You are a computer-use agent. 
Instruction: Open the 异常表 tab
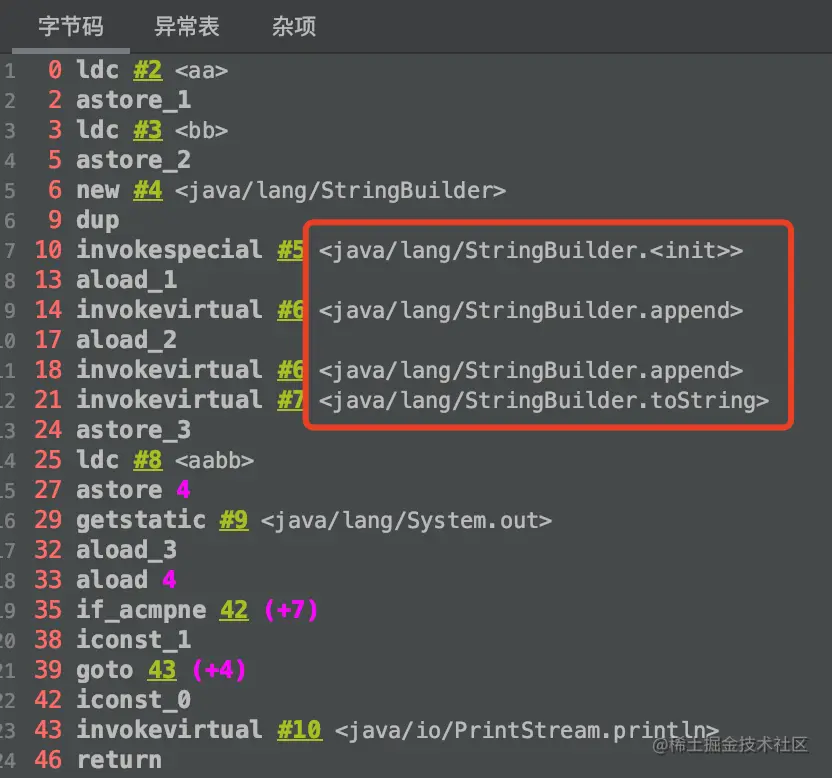(187, 26)
